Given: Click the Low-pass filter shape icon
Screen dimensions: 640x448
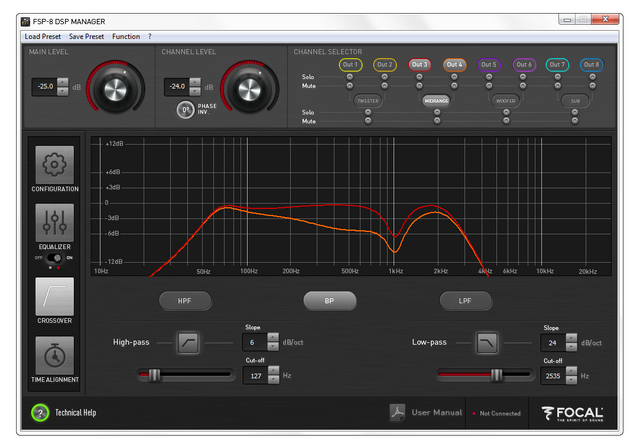Looking at the screenshot, I should (487, 343).
